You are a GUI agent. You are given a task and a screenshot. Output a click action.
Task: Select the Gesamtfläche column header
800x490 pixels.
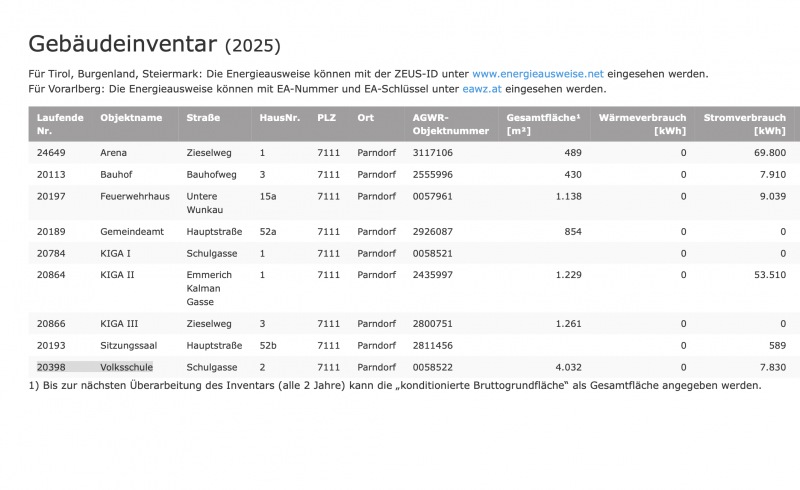(542, 124)
